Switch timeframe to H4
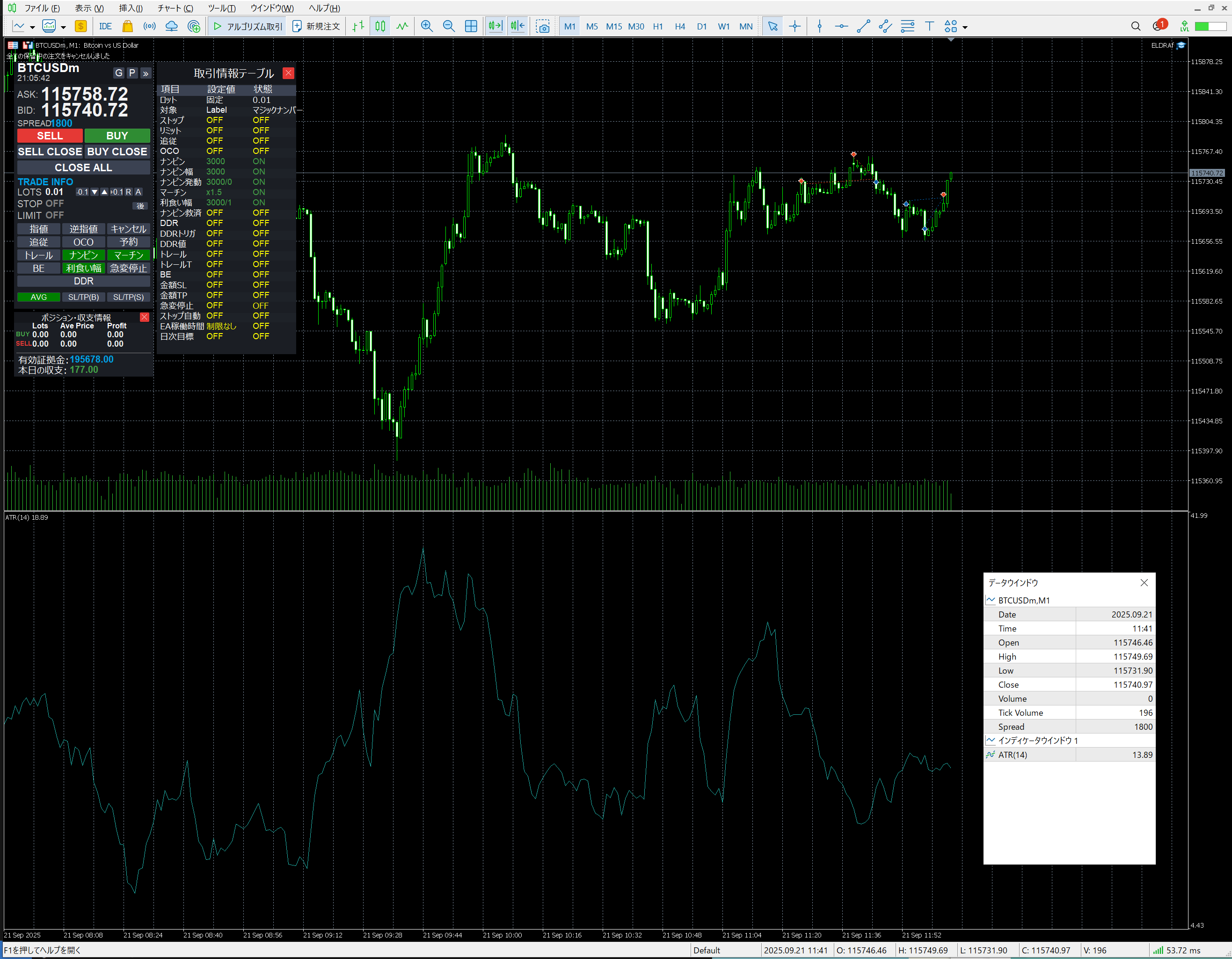The width and height of the screenshot is (1232, 959). click(680, 26)
